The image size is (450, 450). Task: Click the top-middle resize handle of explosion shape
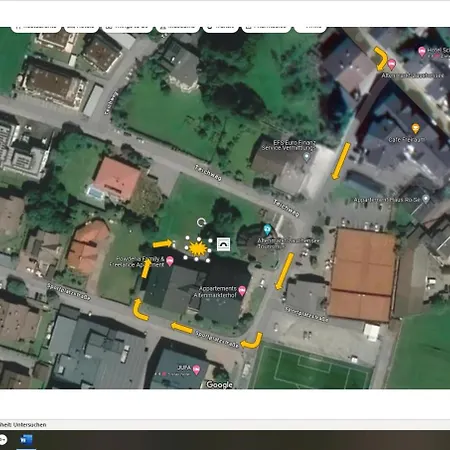coord(199,239)
